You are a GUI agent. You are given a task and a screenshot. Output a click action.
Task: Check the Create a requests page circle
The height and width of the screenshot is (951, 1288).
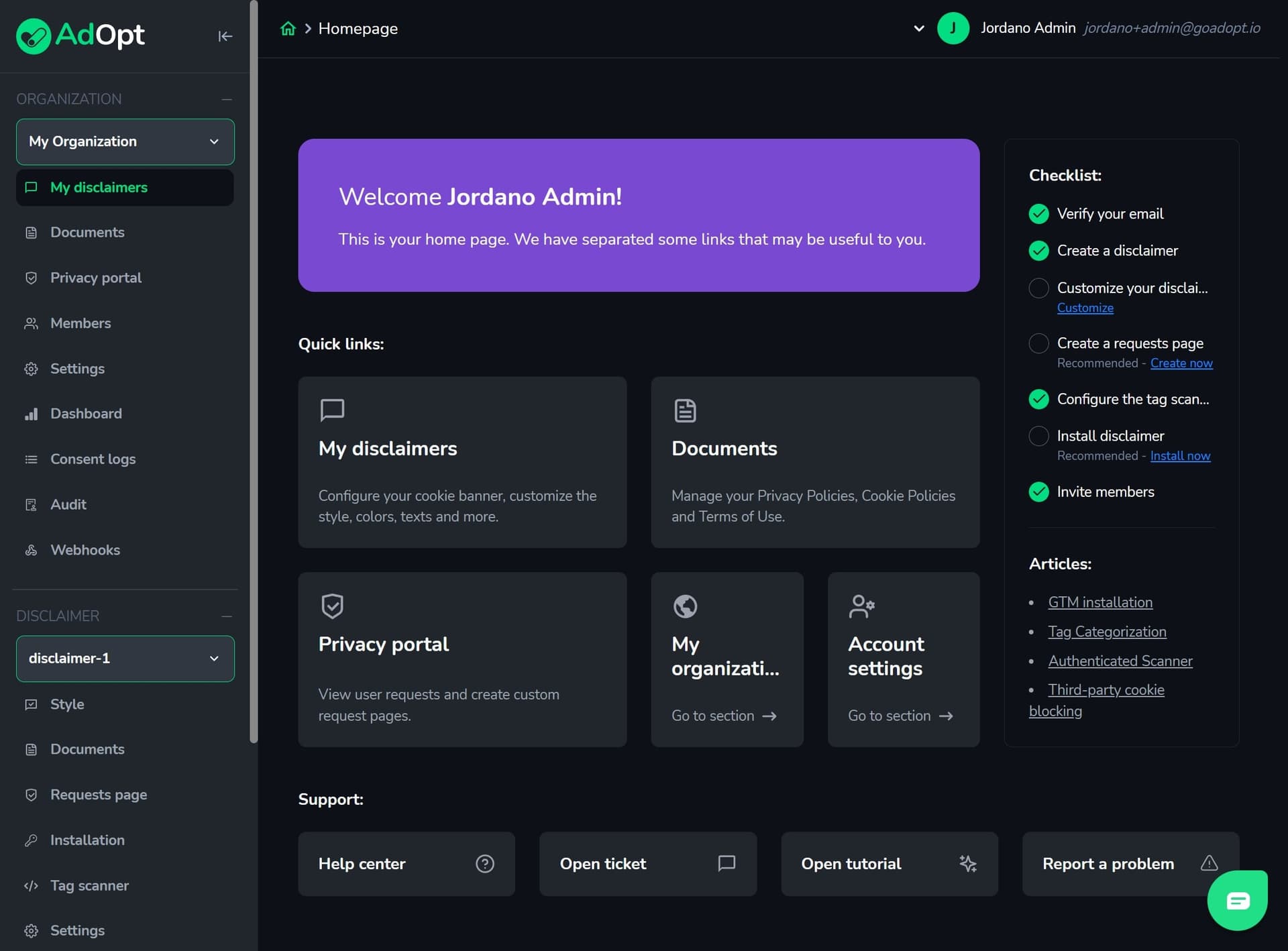click(x=1038, y=343)
